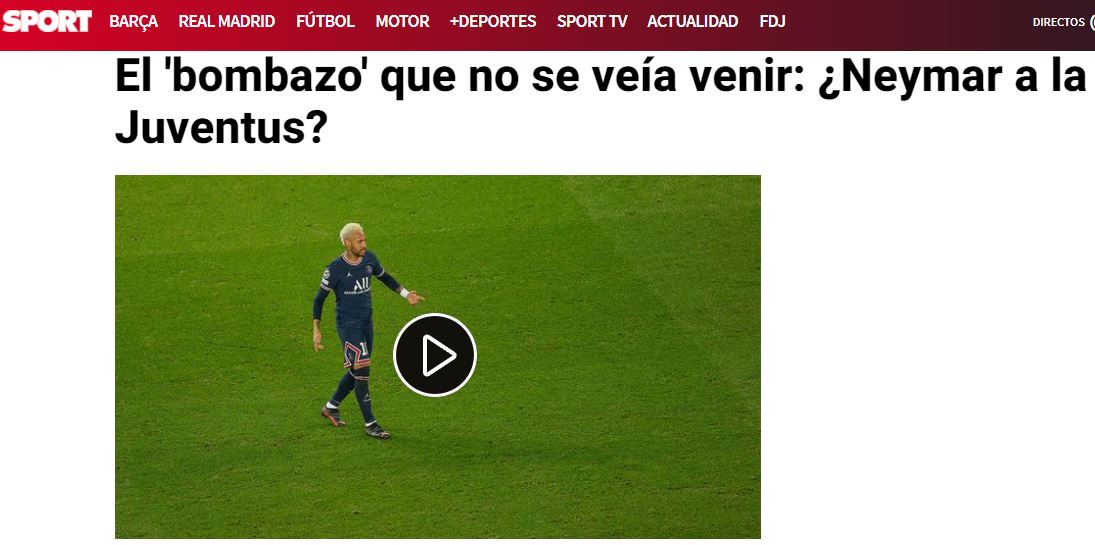Play the Neymar video
1095x545 pixels.
(434, 355)
